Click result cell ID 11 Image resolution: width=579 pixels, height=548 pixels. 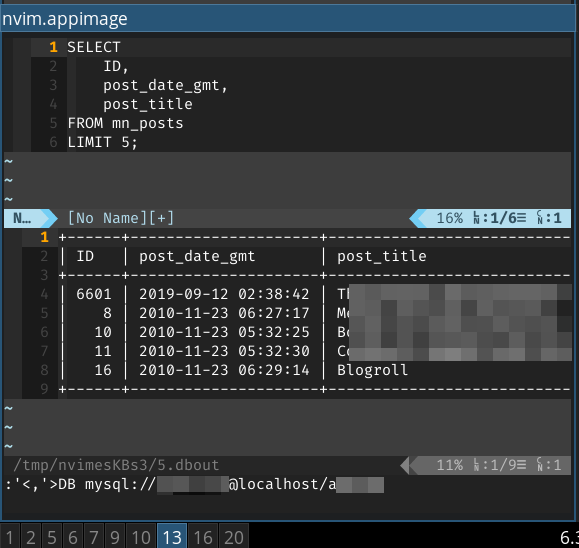click(103, 351)
